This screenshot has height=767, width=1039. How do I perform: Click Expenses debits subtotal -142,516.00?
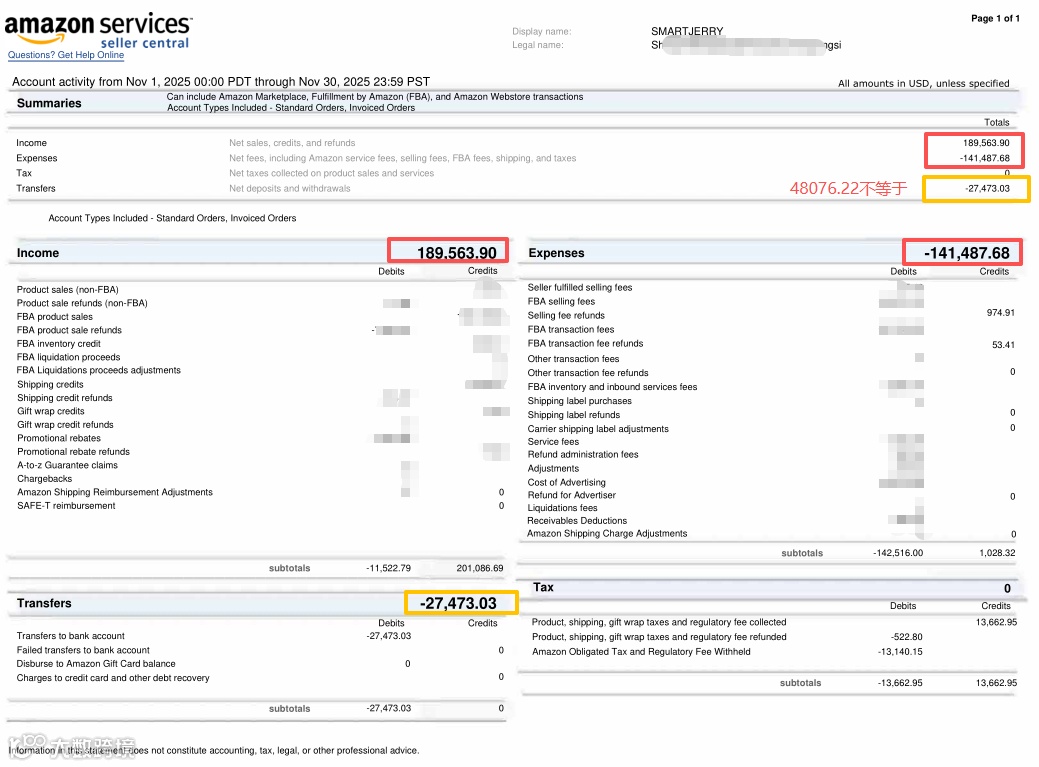pos(898,553)
